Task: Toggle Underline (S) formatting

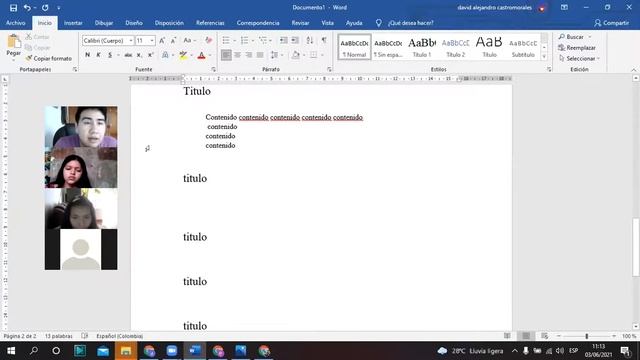Action: (x=110, y=55)
